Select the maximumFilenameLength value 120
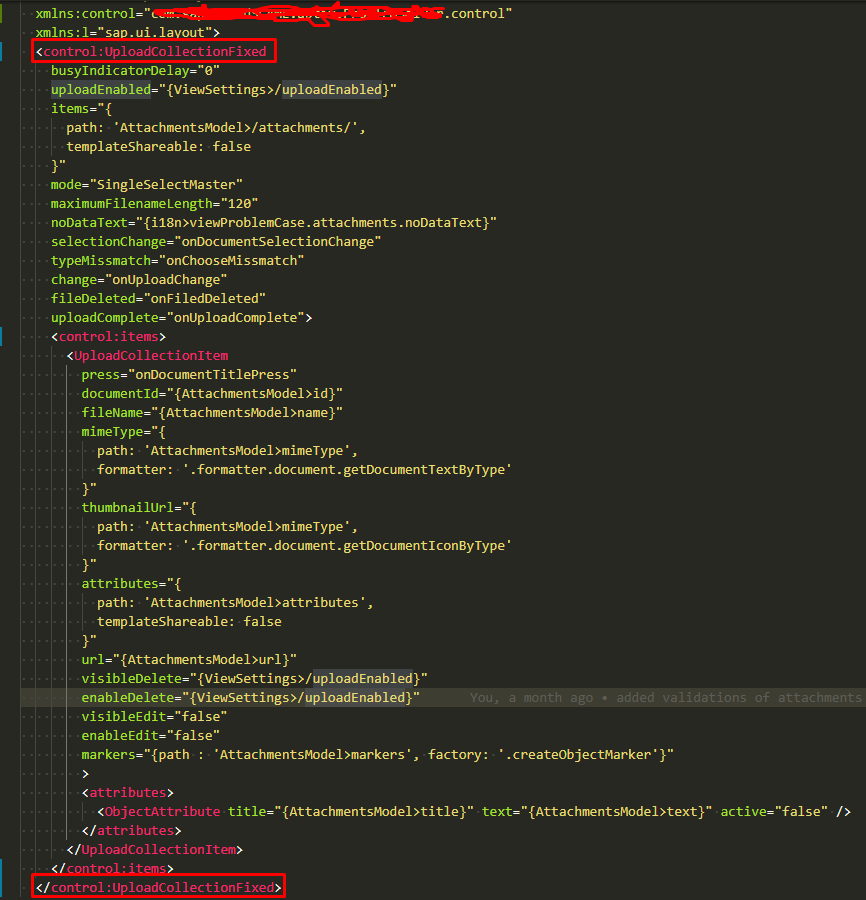Viewport: 866px width, 900px height. coord(240,203)
